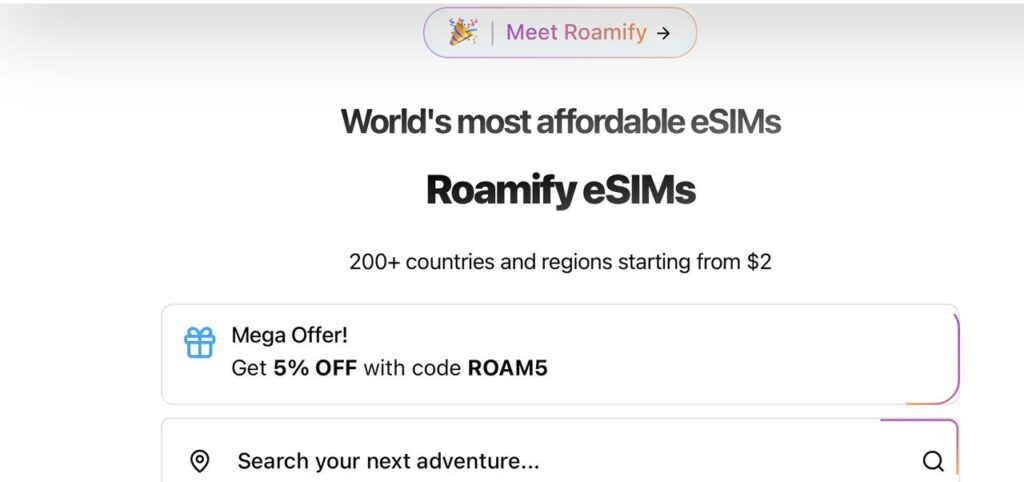Click the ROAM5 promo code text
The image size is (1024, 482).
point(508,368)
